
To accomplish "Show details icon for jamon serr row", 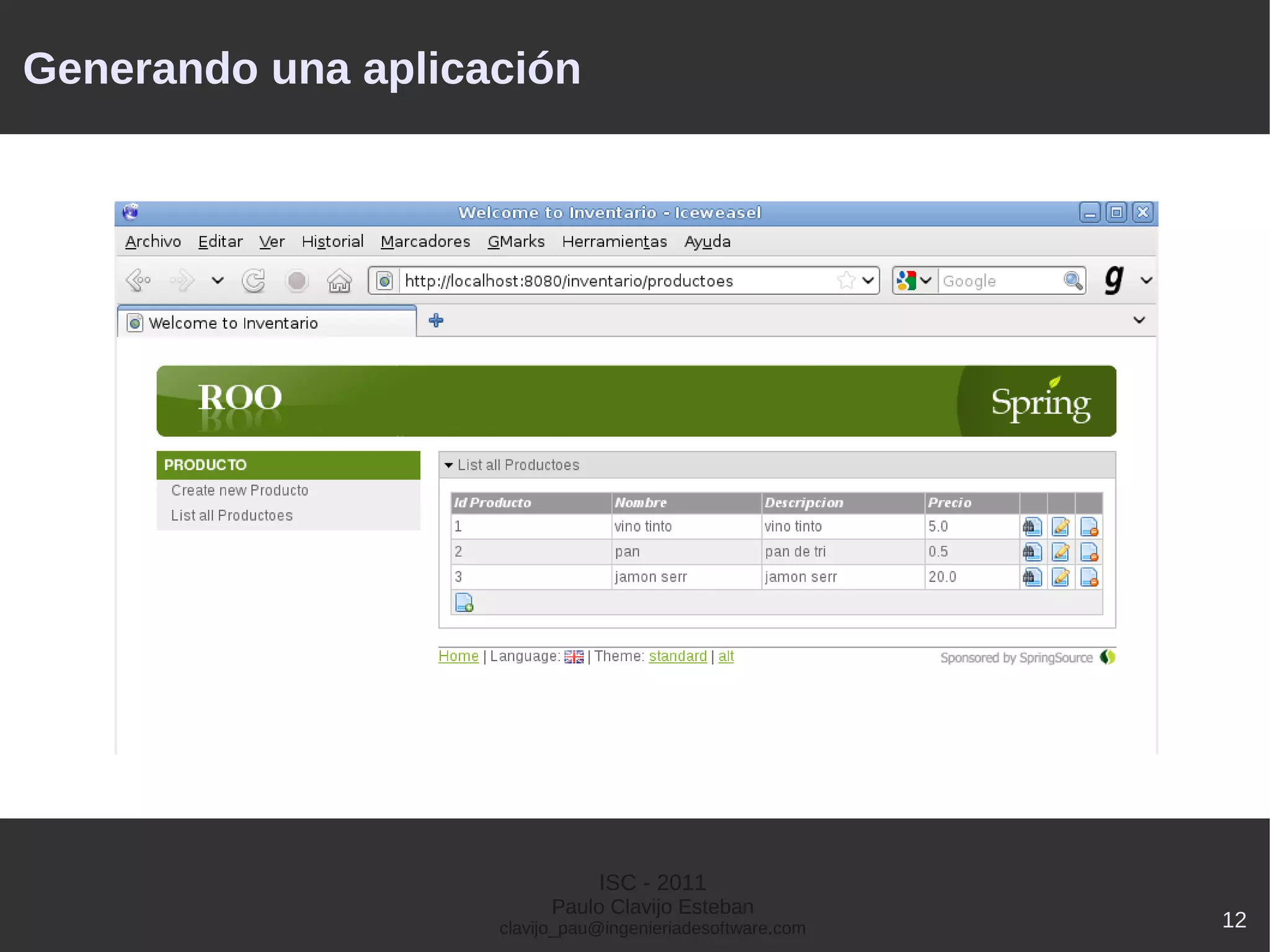I will tap(1032, 577).
